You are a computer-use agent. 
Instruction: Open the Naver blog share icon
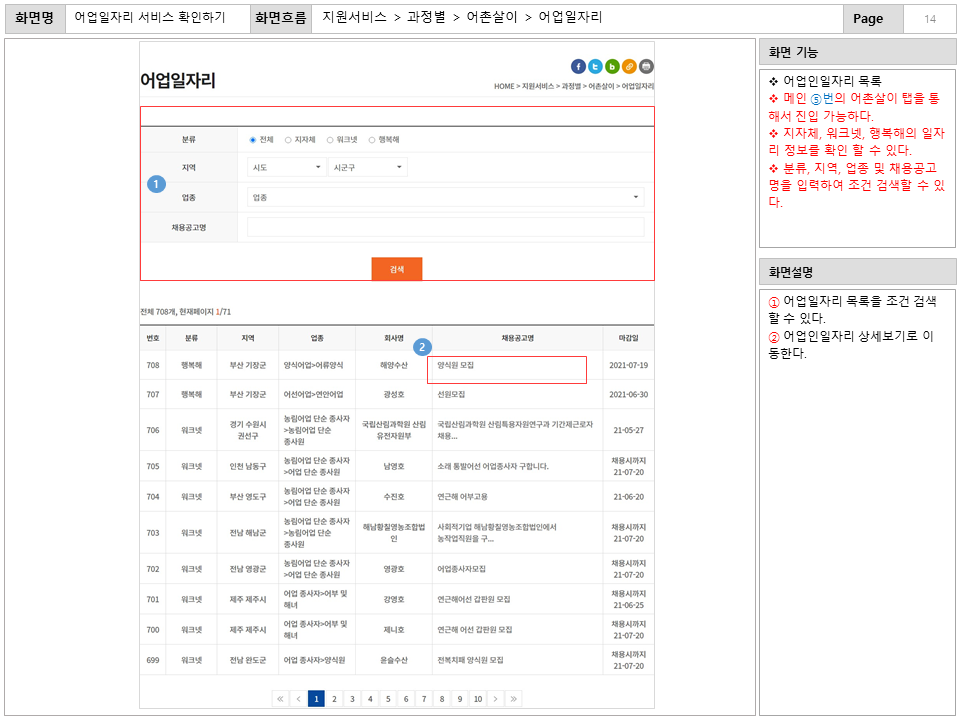612,66
